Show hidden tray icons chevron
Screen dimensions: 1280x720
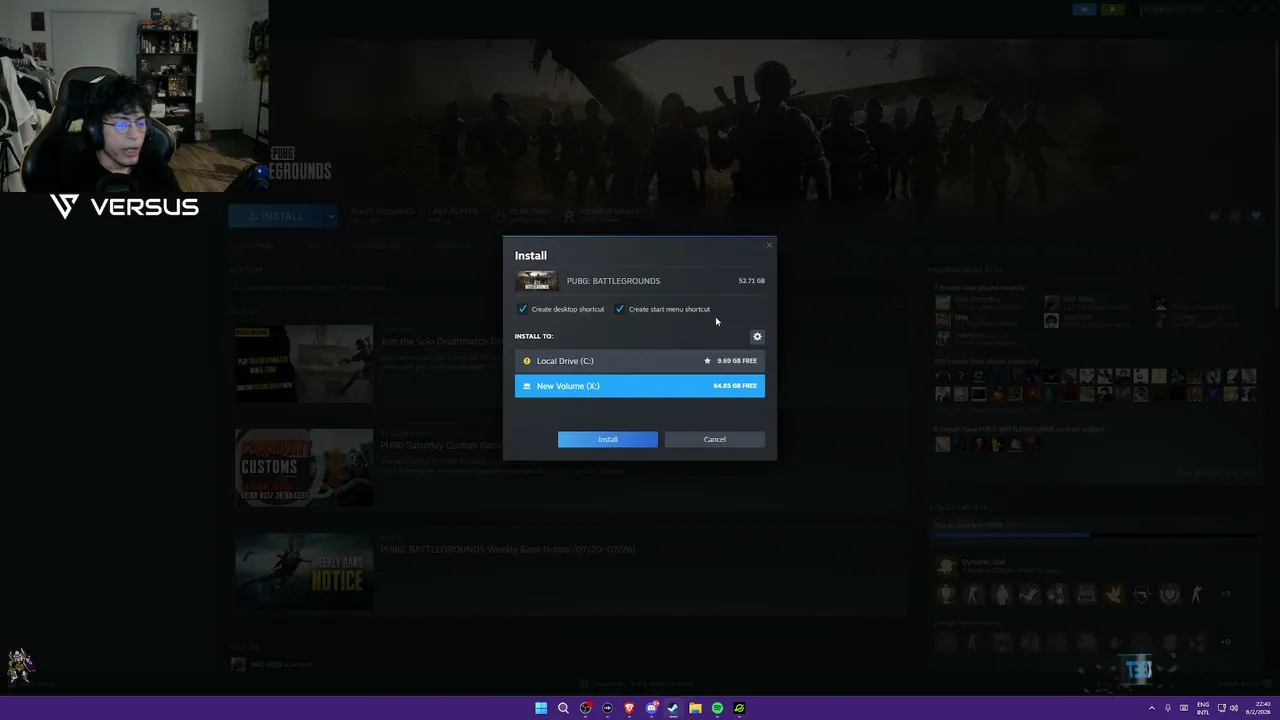(1151, 708)
